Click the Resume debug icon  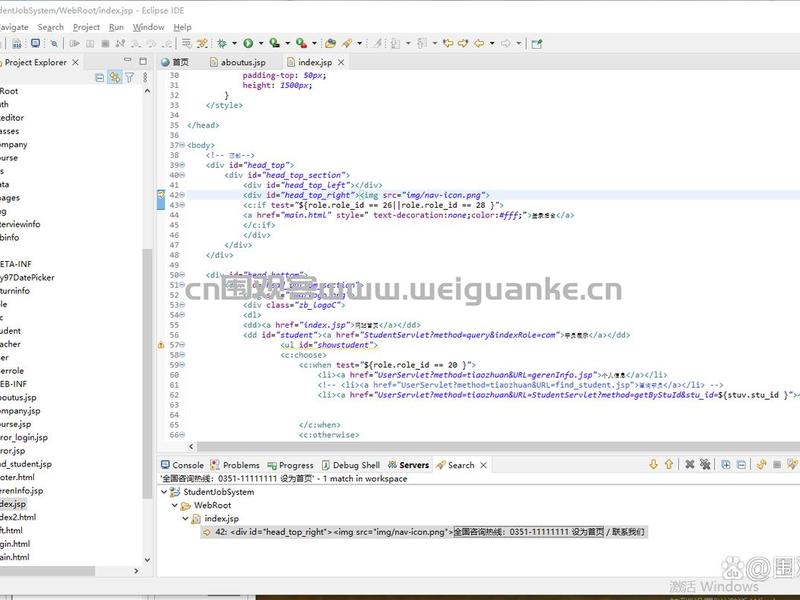click(74, 43)
